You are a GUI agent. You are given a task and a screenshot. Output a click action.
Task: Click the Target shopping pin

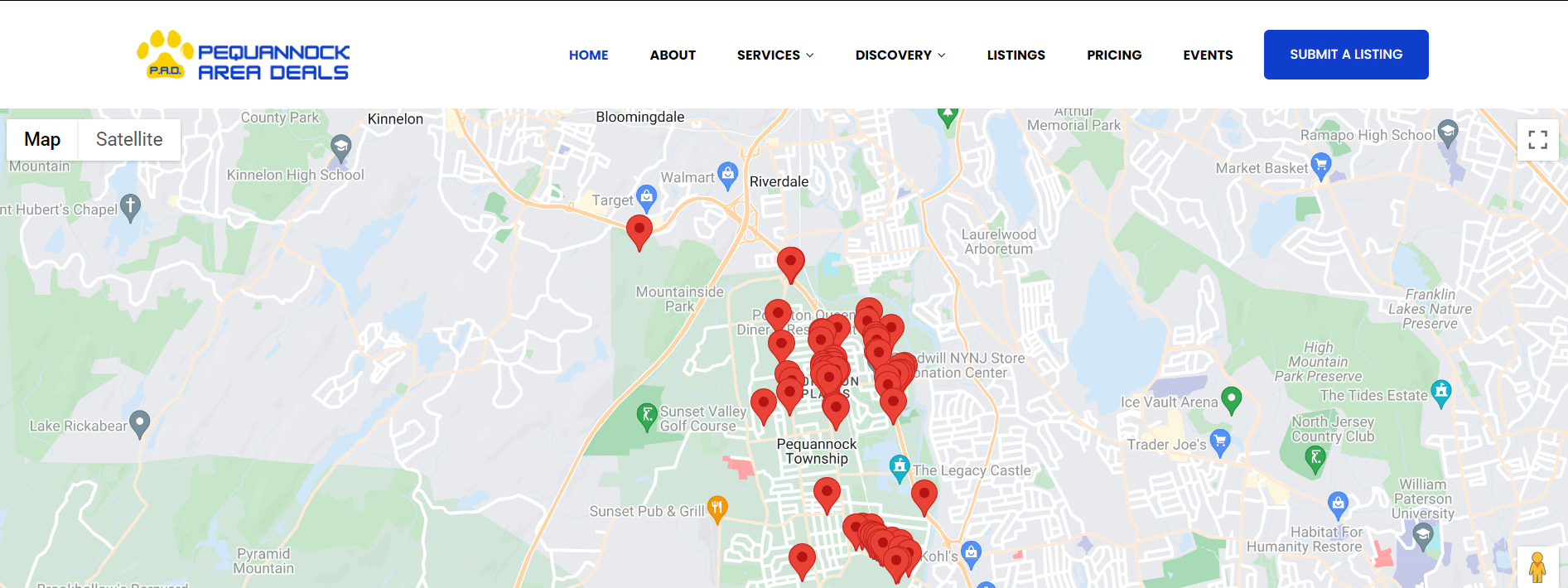coord(646,197)
